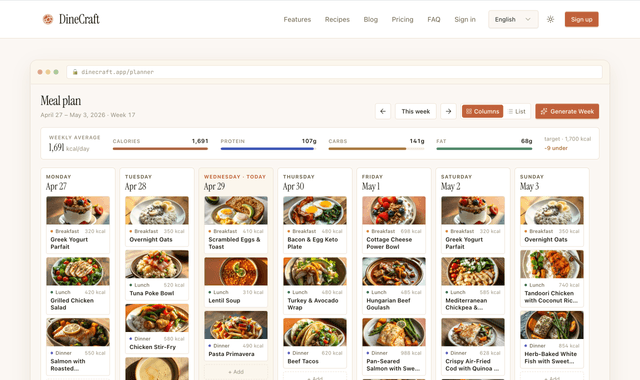The height and width of the screenshot is (380, 640).
Task: Click '-9 under' target text
Action: tap(556, 148)
